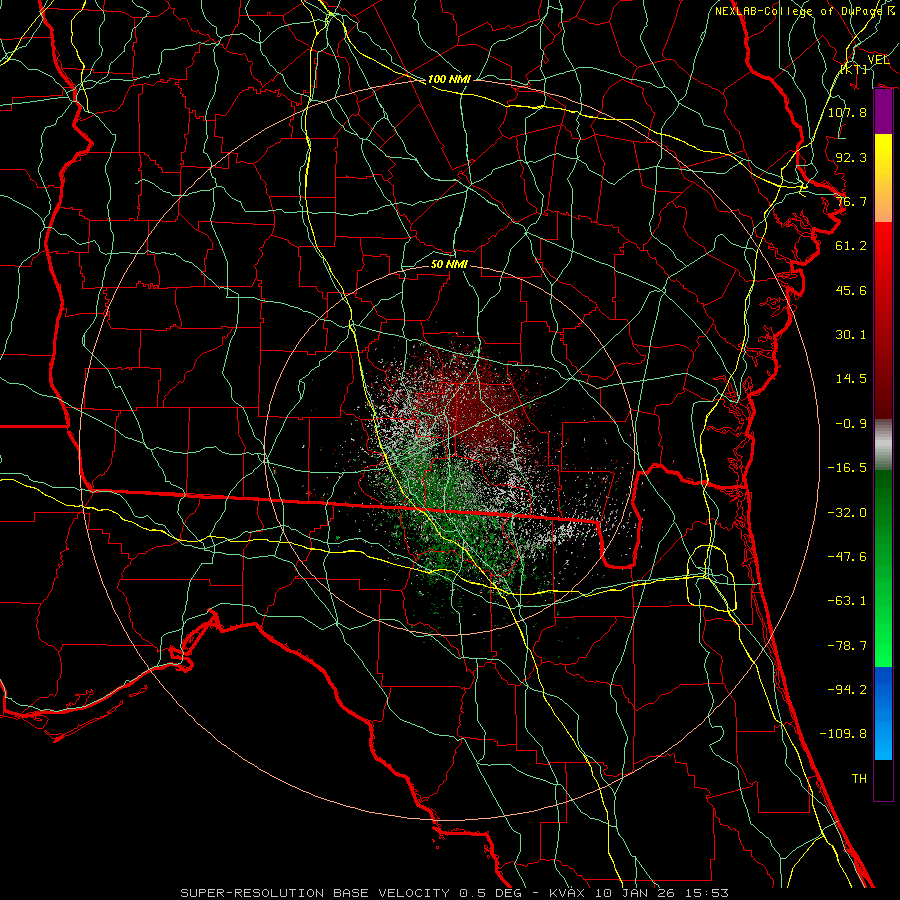The width and height of the screenshot is (900, 900).
Task: Select the 92.3 velocity scale value
Action: [851, 157]
